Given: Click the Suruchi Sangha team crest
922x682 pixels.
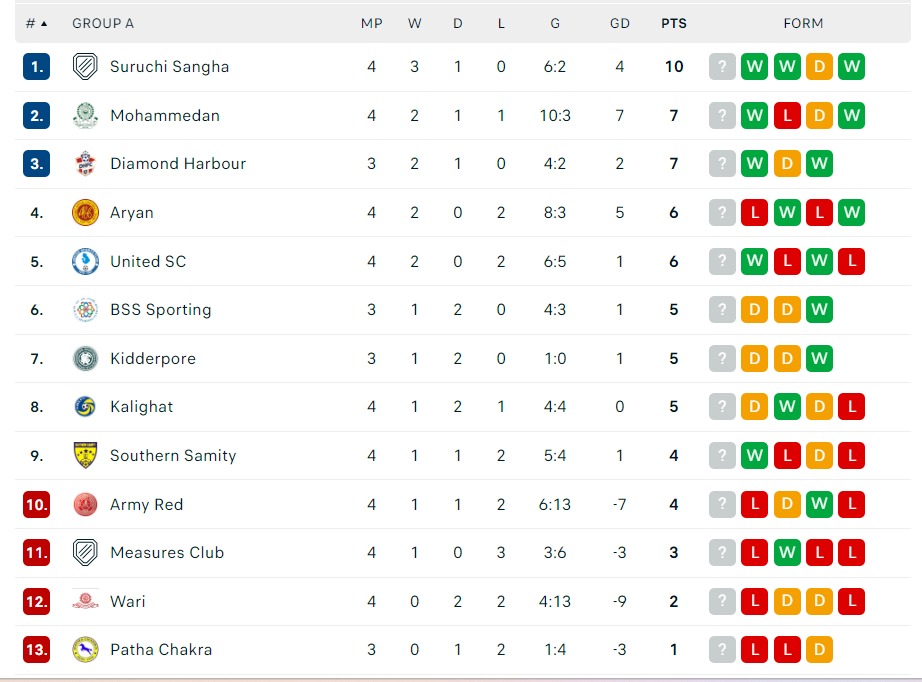Looking at the screenshot, I should (85, 67).
